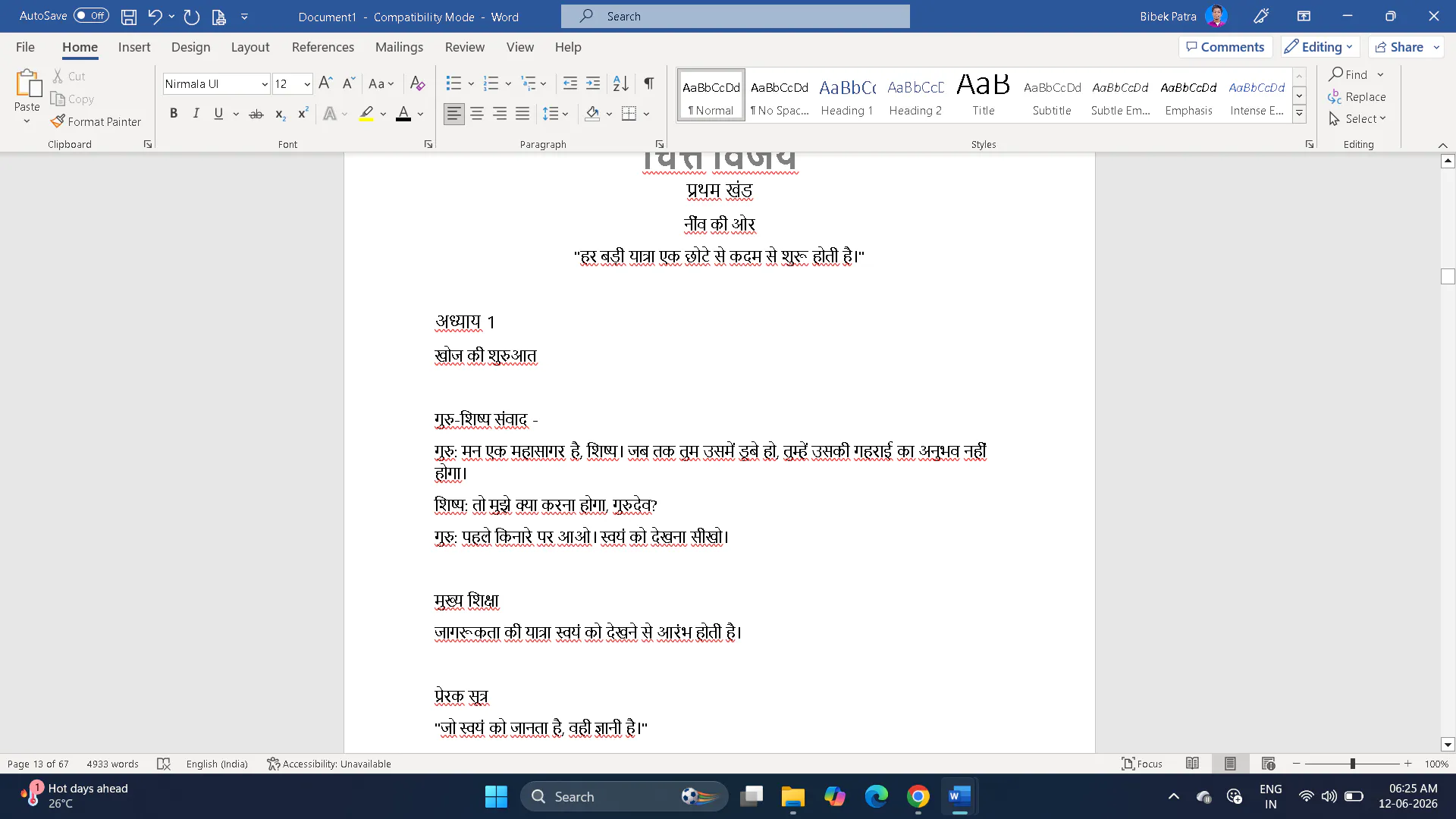The width and height of the screenshot is (1456, 819).
Task: Apply superscript formatting
Action: [x=303, y=114]
